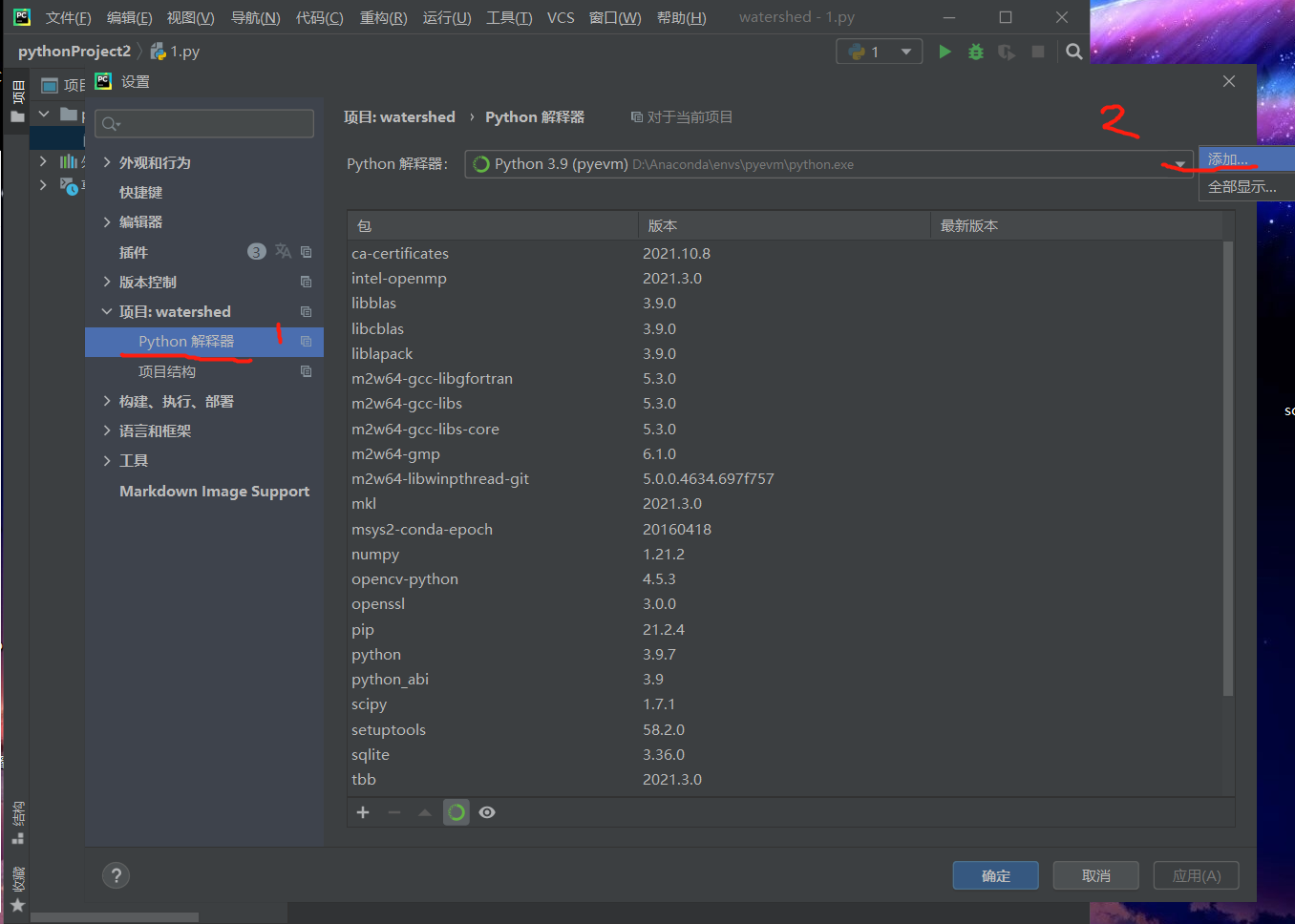Click the 包 column header
The width and height of the screenshot is (1295, 924).
pos(493,225)
